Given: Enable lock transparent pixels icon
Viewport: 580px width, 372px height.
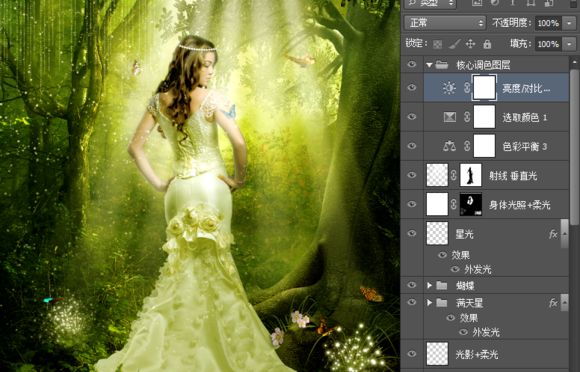Looking at the screenshot, I should (437, 44).
